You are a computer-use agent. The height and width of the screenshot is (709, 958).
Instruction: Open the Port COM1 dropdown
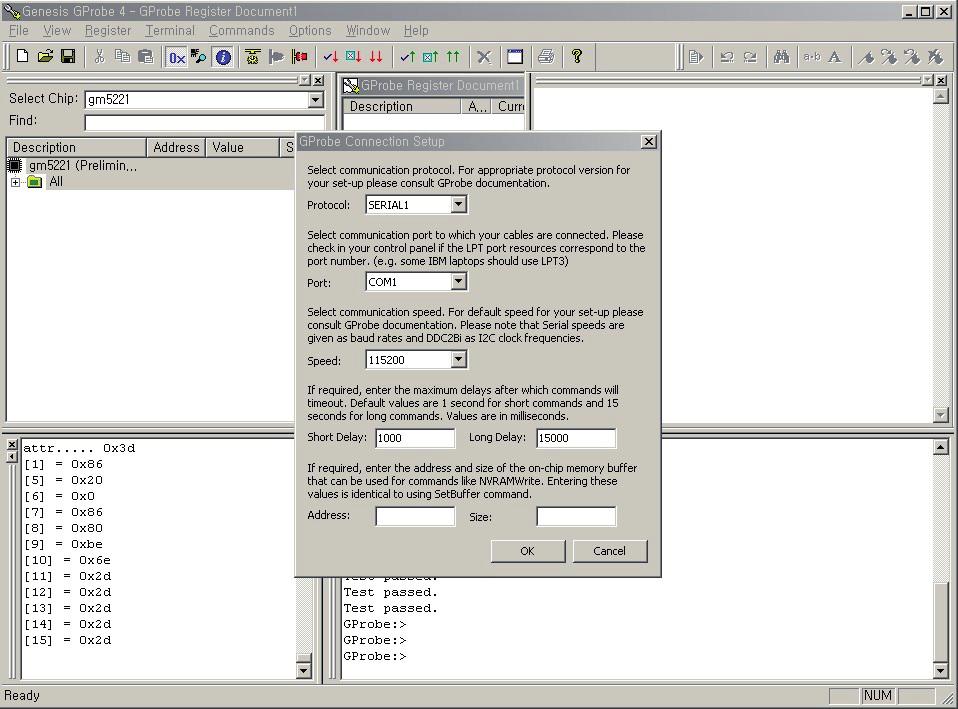[x=459, y=282]
